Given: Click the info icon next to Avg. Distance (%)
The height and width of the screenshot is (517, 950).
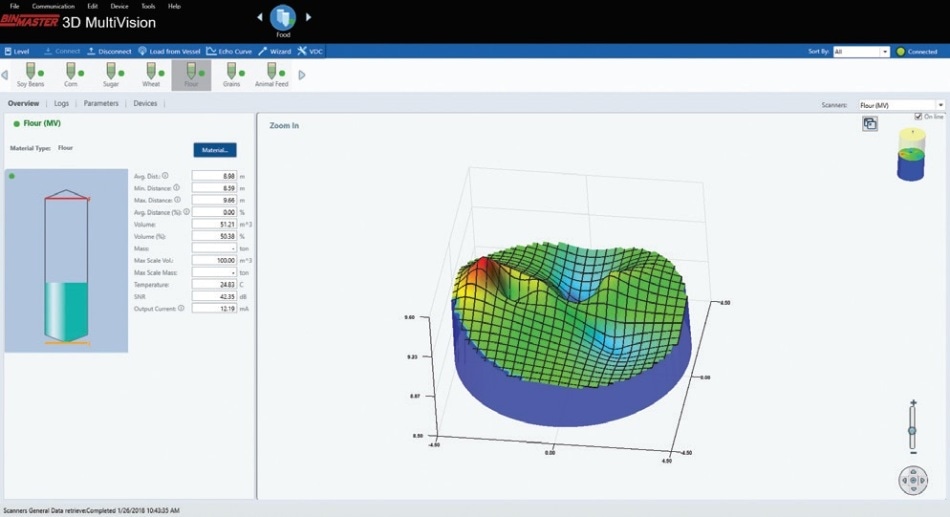Looking at the screenshot, I should tap(187, 212).
